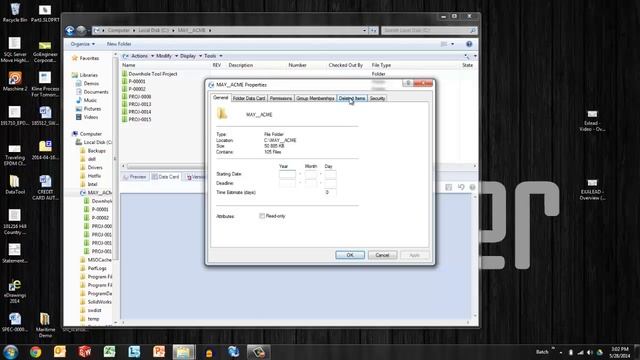Click the taskbar volume icon
This screenshot has width=640, height=360.
click(590, 352)
